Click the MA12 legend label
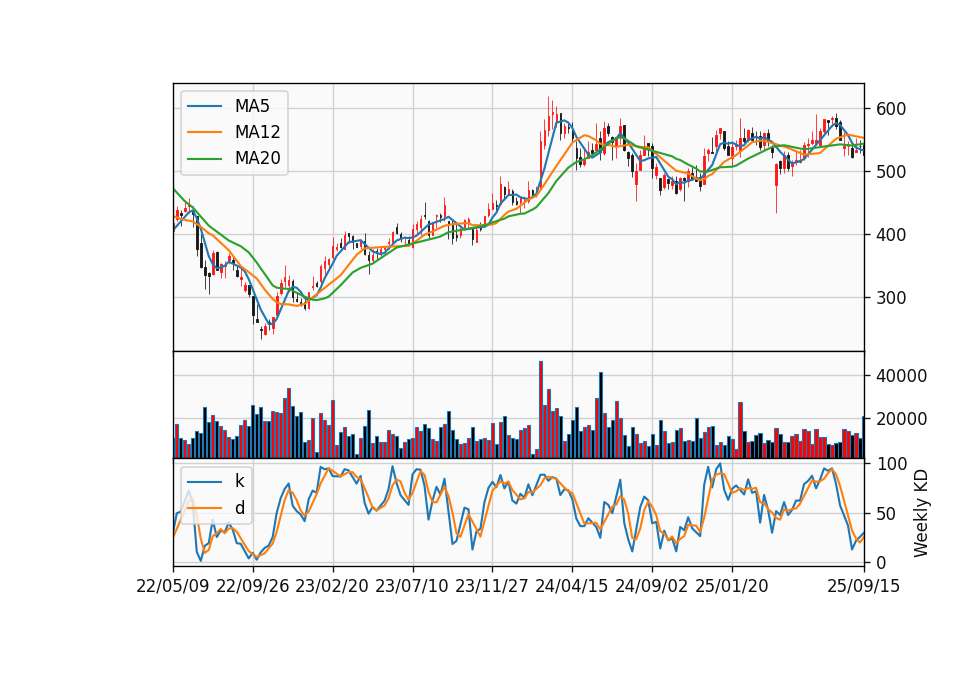The width and height of the screenshot is (960, 690). point(257,132)
